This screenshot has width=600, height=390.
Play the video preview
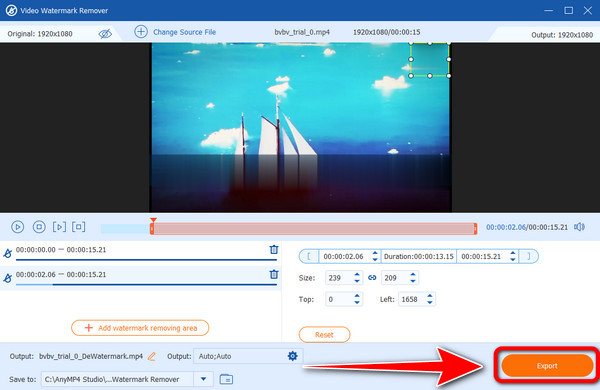coord(18,227)
